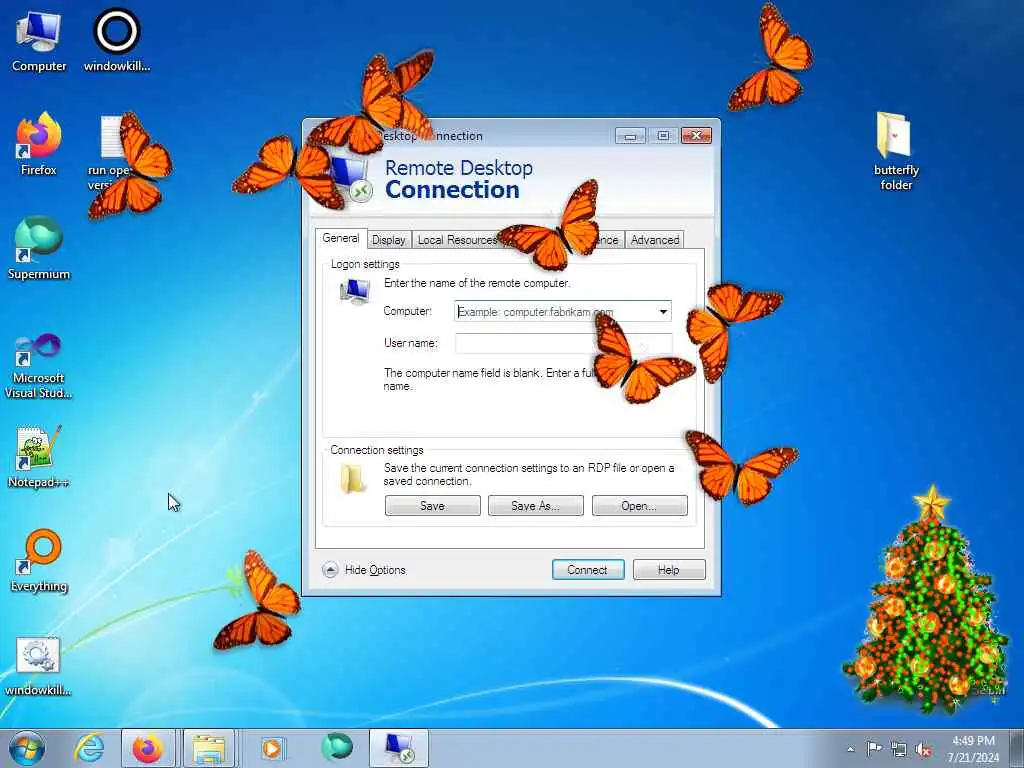Click the Help button

[669, 569]
